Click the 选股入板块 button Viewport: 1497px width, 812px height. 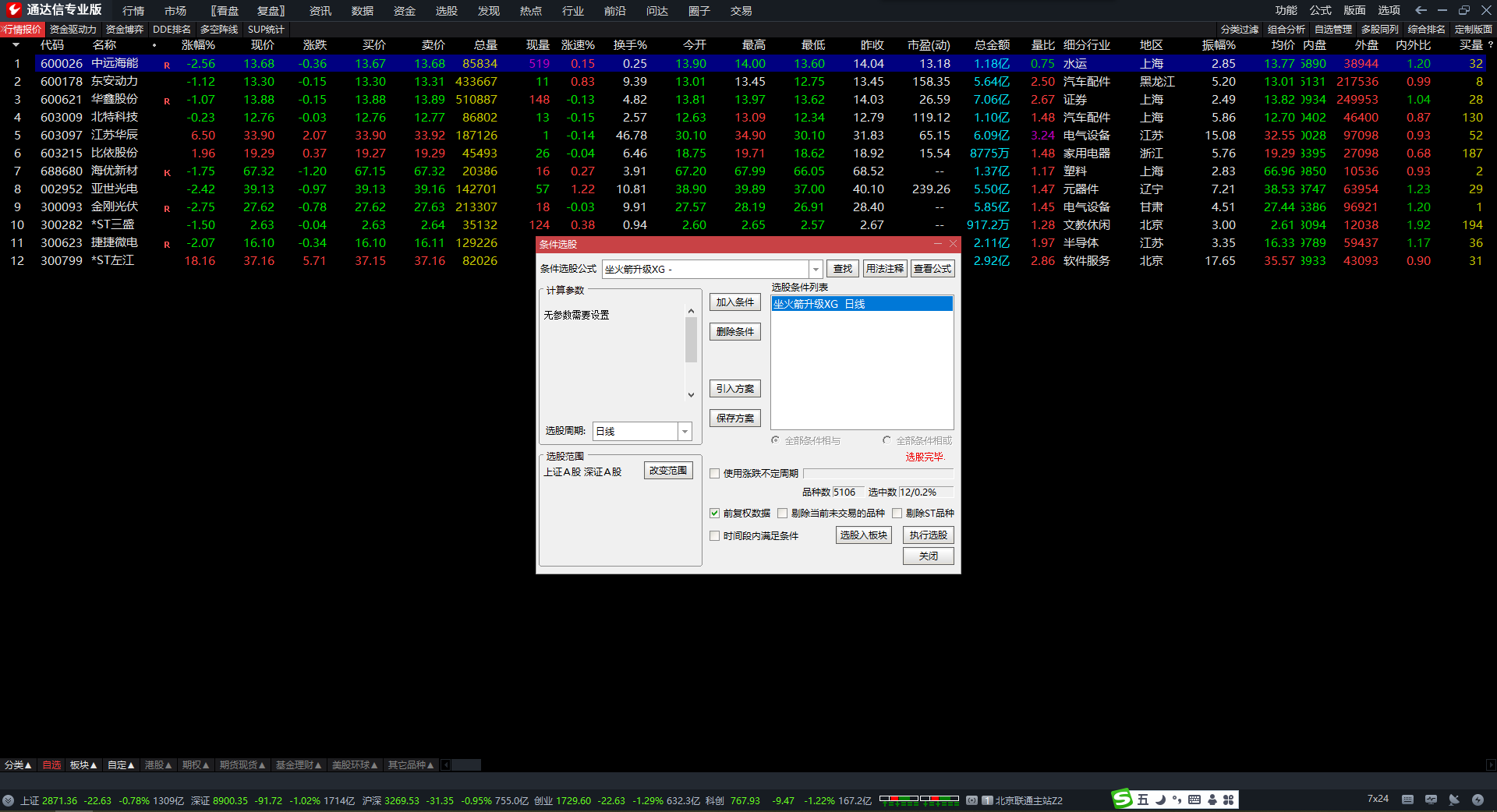863,535
